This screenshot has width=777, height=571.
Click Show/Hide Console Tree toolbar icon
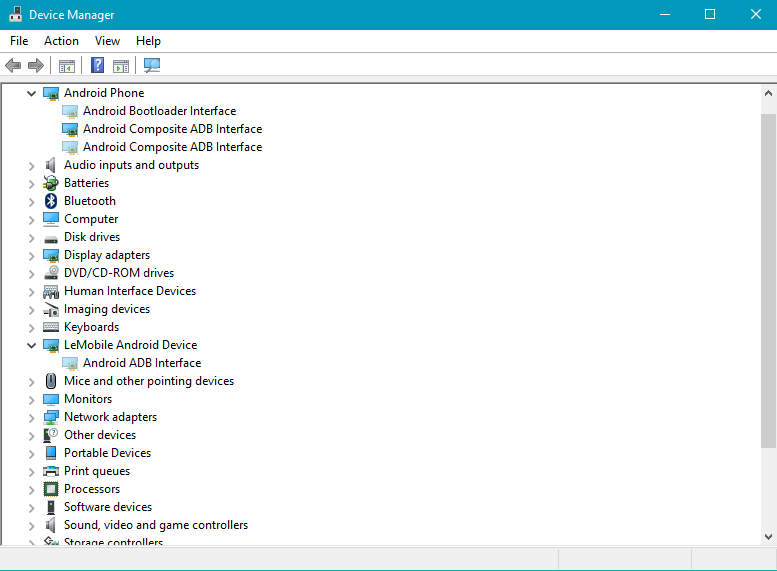pos(67,66)
